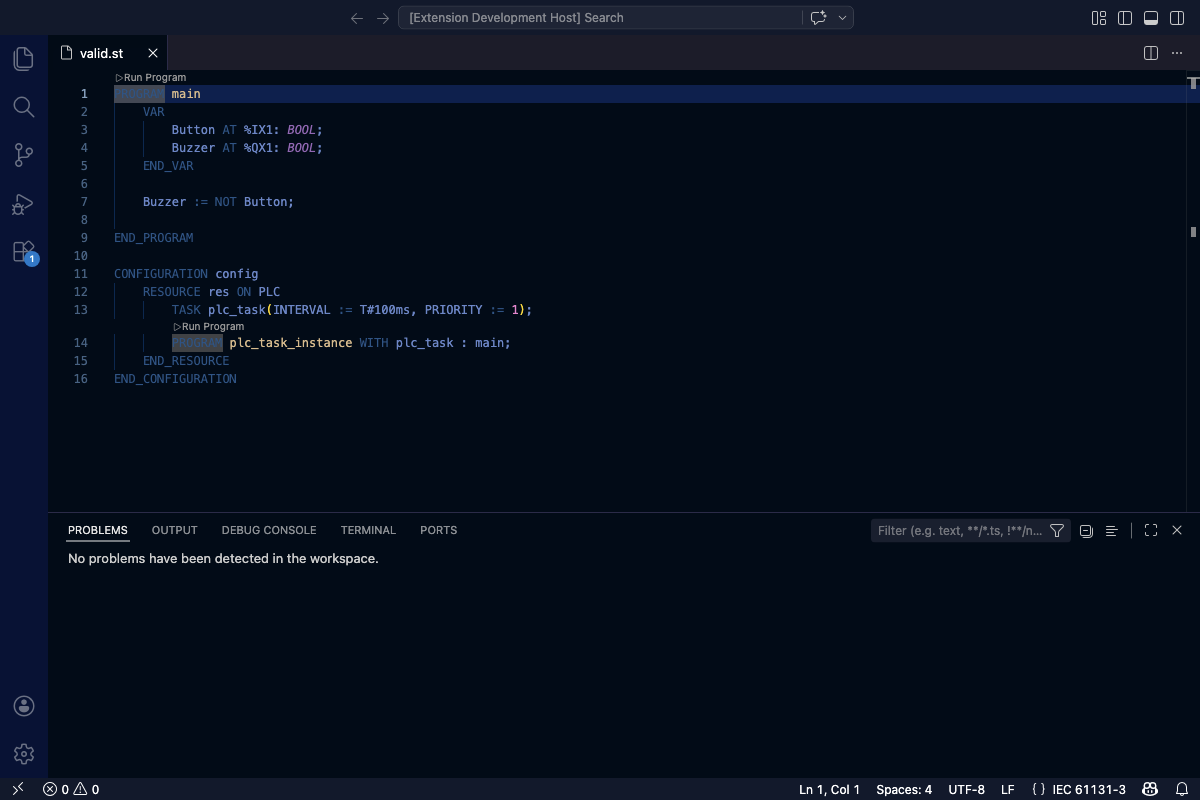This screenshot has width=1200, height=800.
Task: Open the Extensions view with badge
Action: coord(24,252)
